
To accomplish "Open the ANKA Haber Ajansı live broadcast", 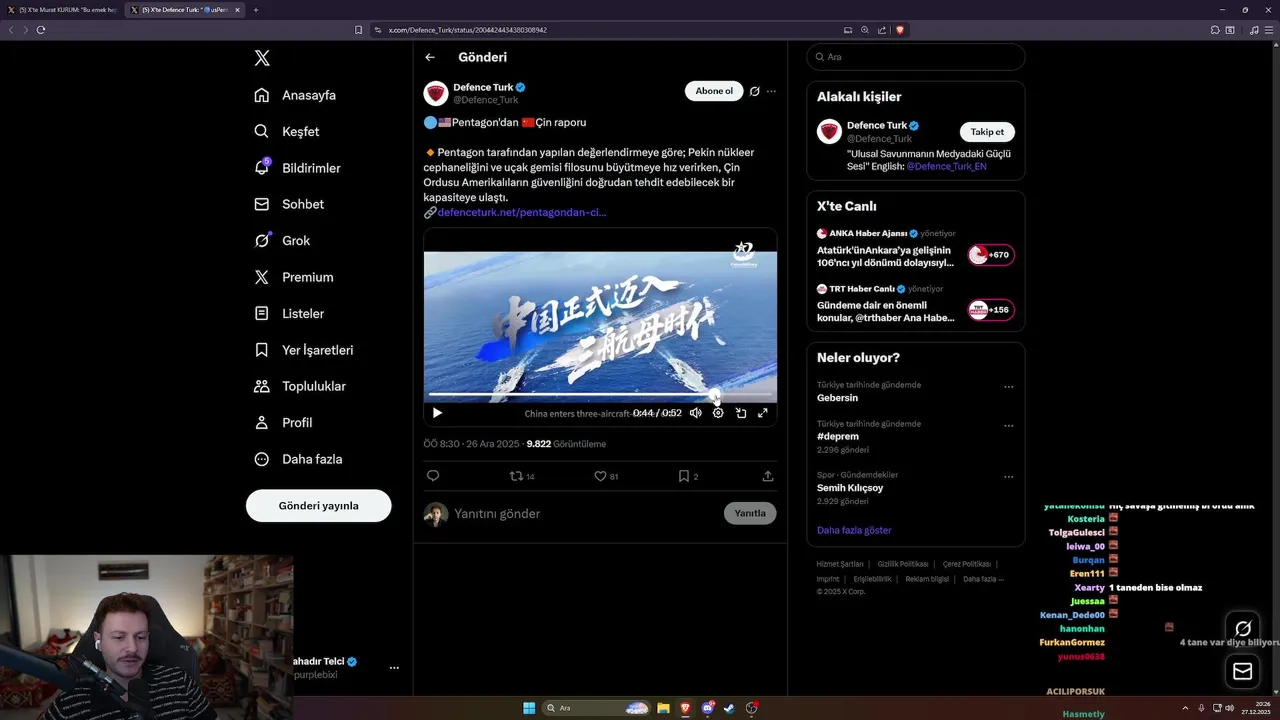I will point(916,248).
